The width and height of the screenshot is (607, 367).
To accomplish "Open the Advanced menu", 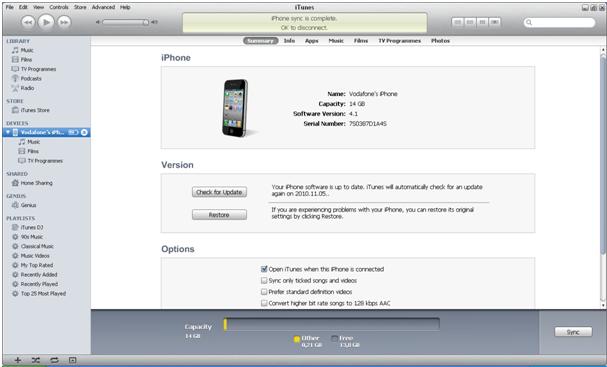I will coord(103,7).
